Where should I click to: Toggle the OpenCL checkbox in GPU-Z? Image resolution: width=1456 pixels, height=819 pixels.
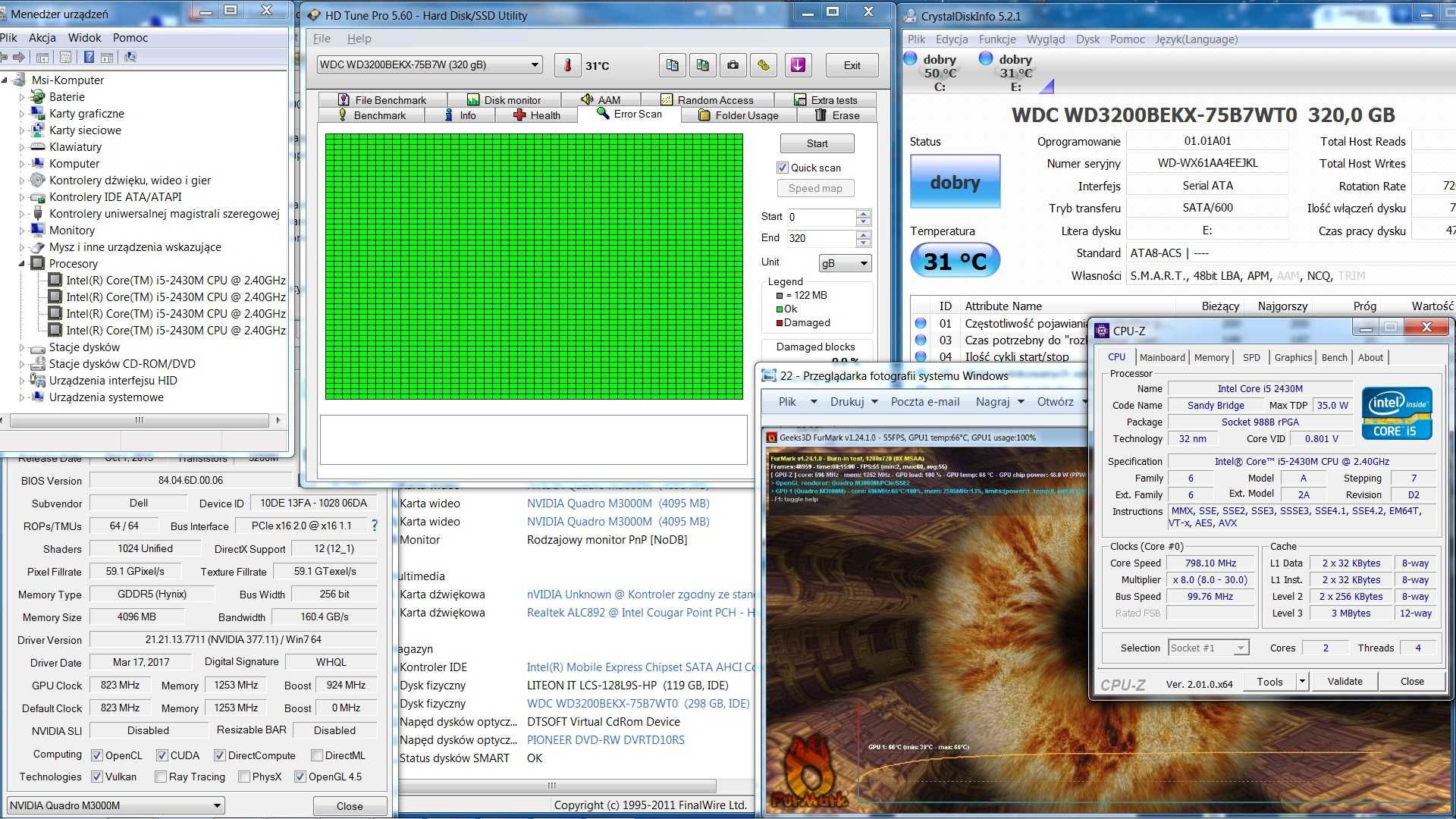point(97,755)
